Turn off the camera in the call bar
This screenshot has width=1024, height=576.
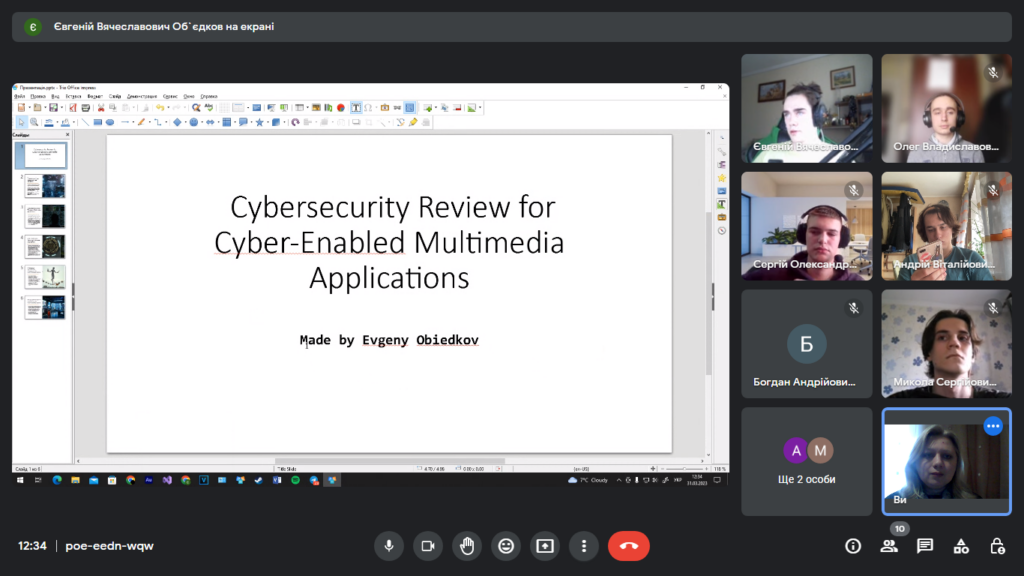point(428,546)
